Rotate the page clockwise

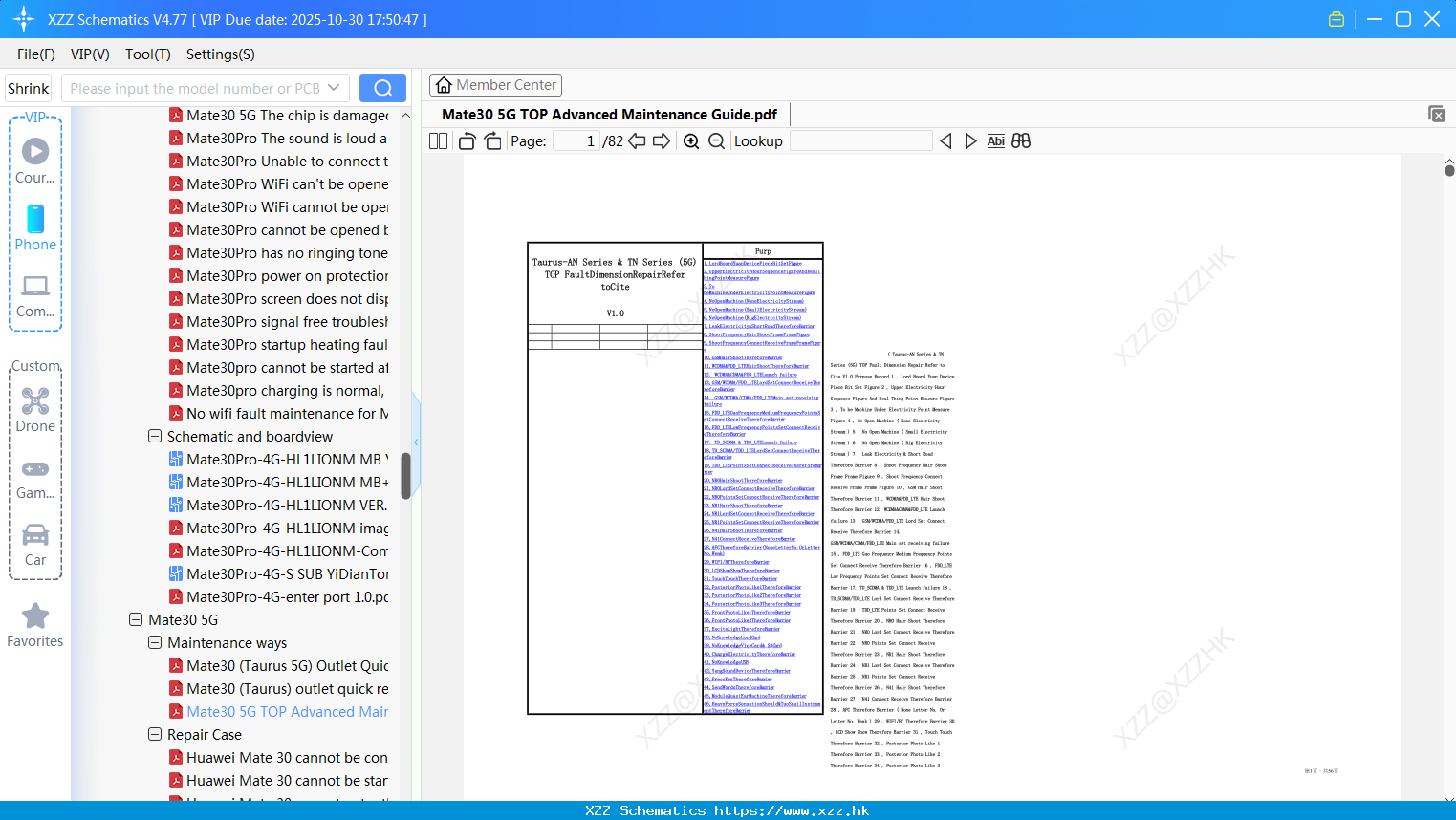(x=492, y=140)
